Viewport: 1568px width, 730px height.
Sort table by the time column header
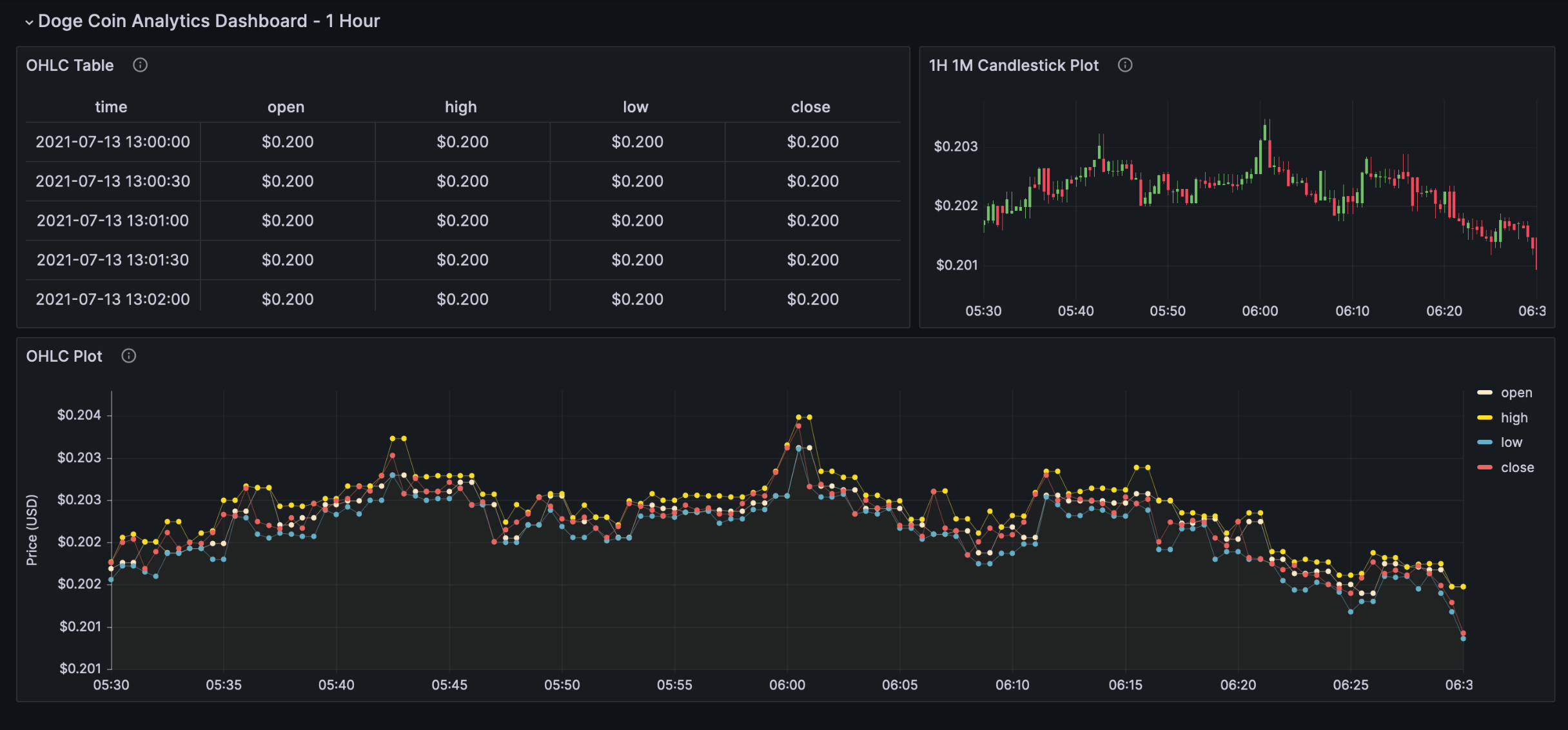tap(111, 107)
